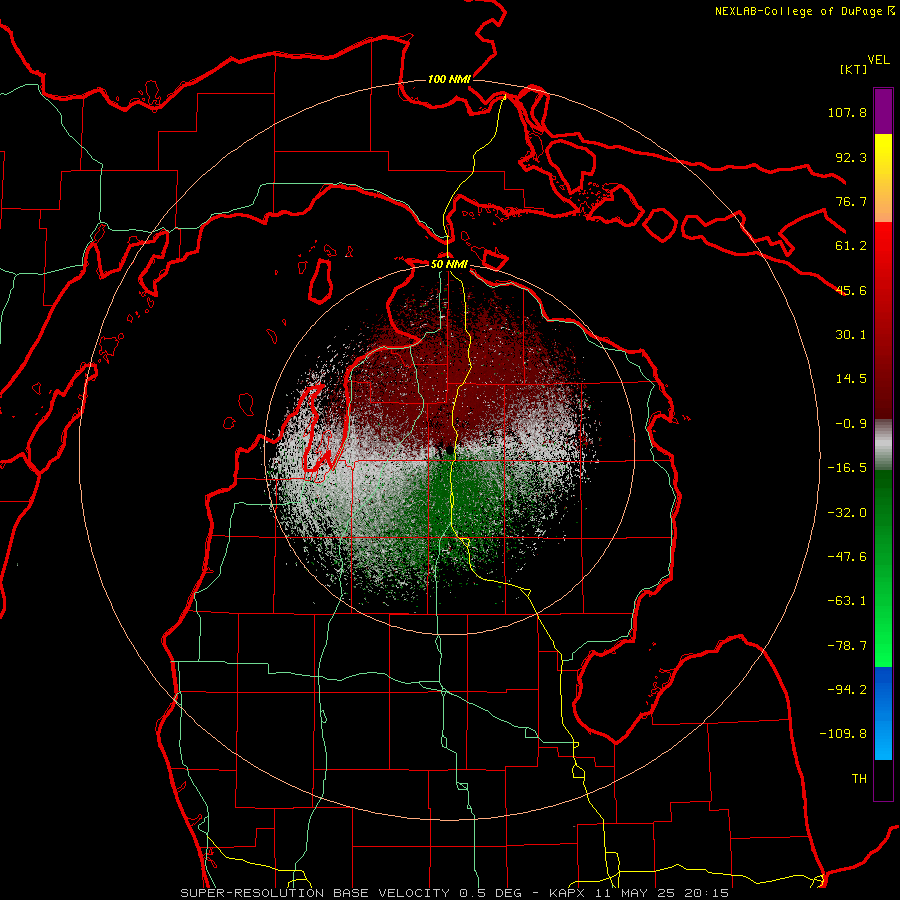
Task: Select the 30.1 scale value
Action: [851, 335]
